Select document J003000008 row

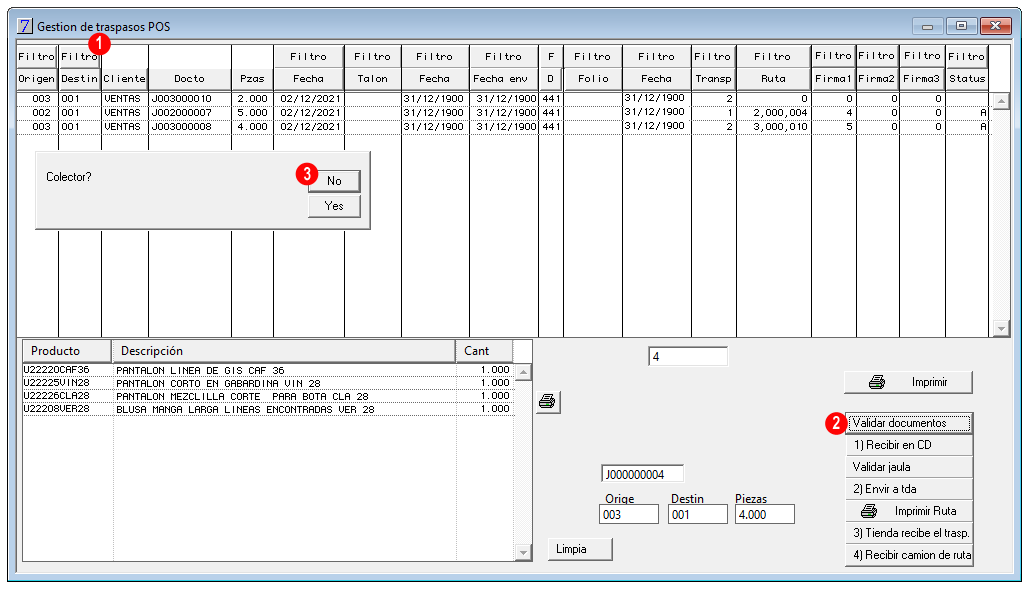pyautogui.click(x=504, y=127)
